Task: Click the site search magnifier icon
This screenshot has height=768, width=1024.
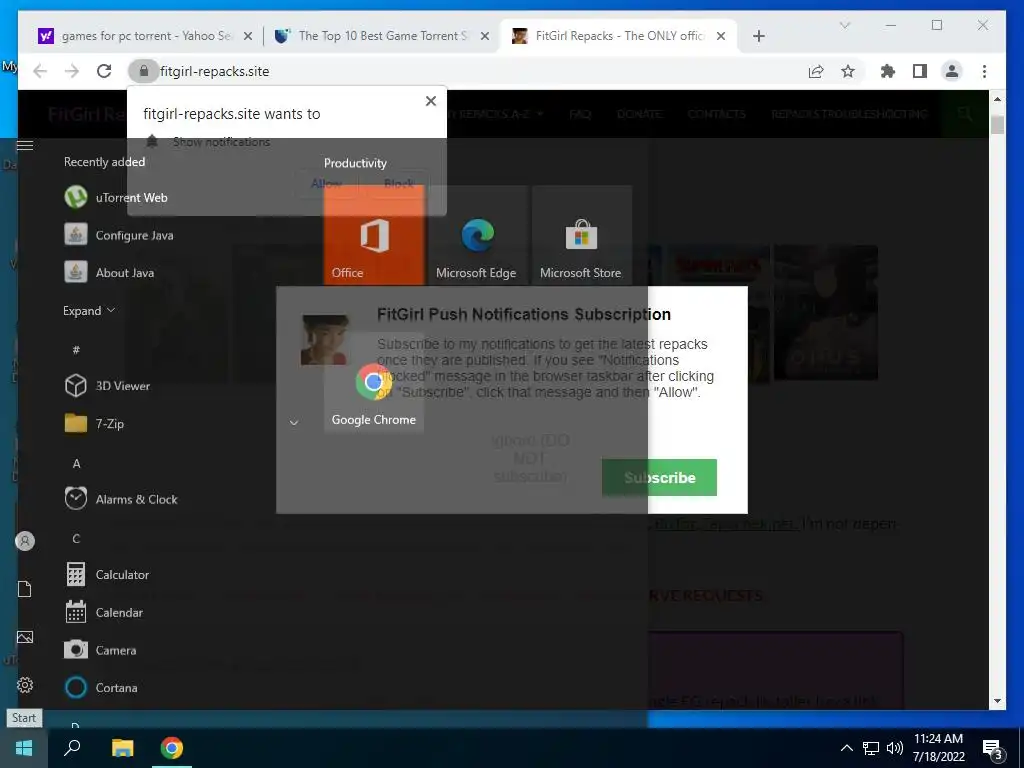Action: [965, 114]
